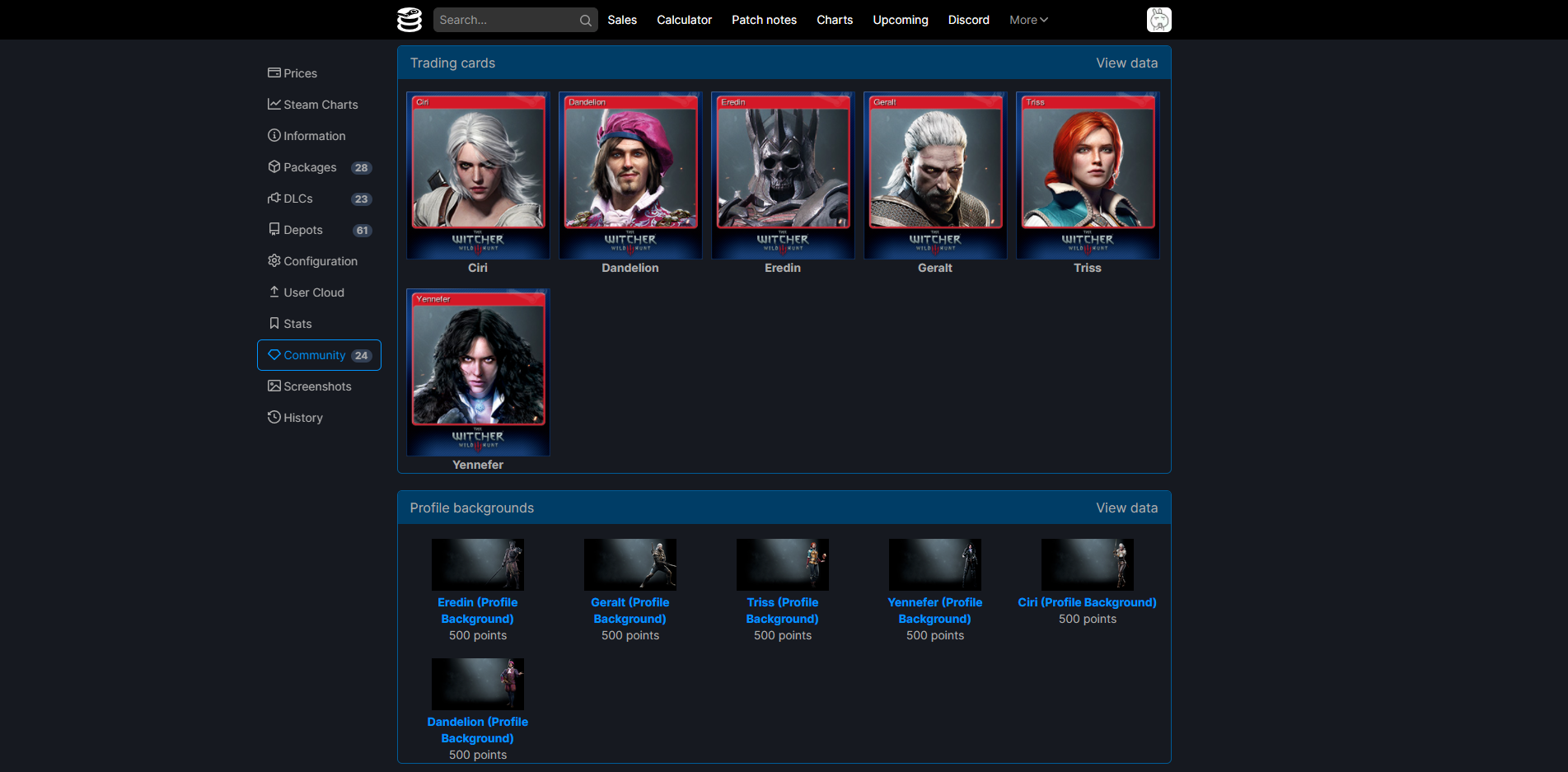Click the Depots count badge 61

362,230
